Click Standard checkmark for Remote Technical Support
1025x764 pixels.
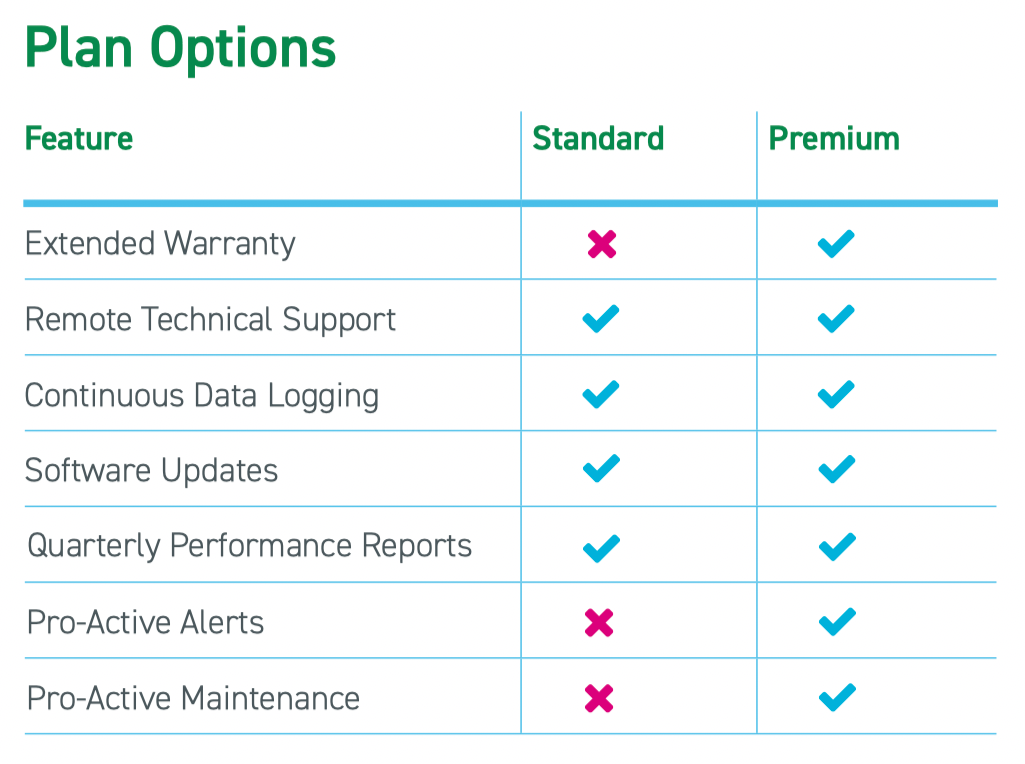pyautogui.click(x=601, y=319)
